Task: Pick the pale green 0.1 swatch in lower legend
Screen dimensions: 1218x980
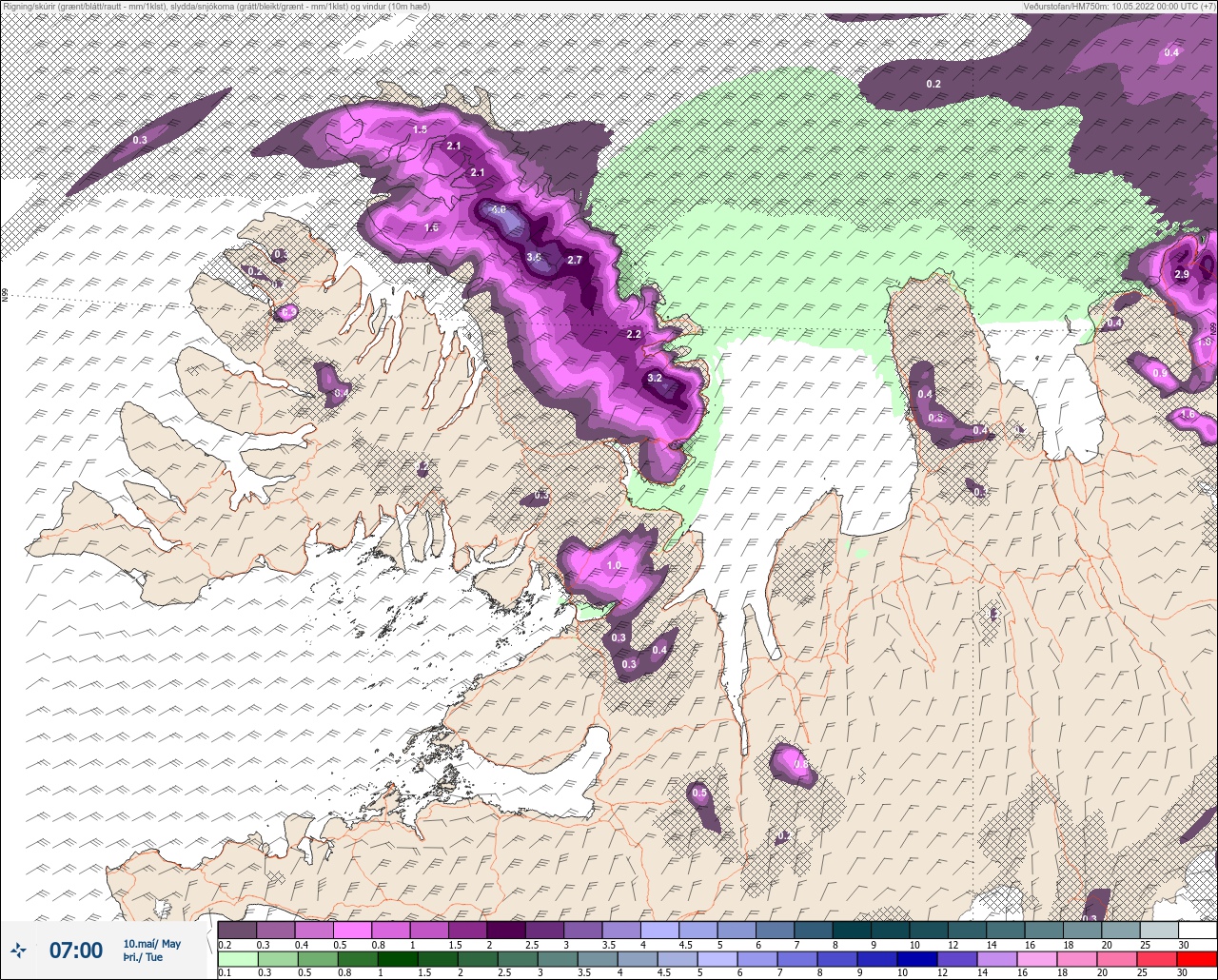Action: point(238,959)
